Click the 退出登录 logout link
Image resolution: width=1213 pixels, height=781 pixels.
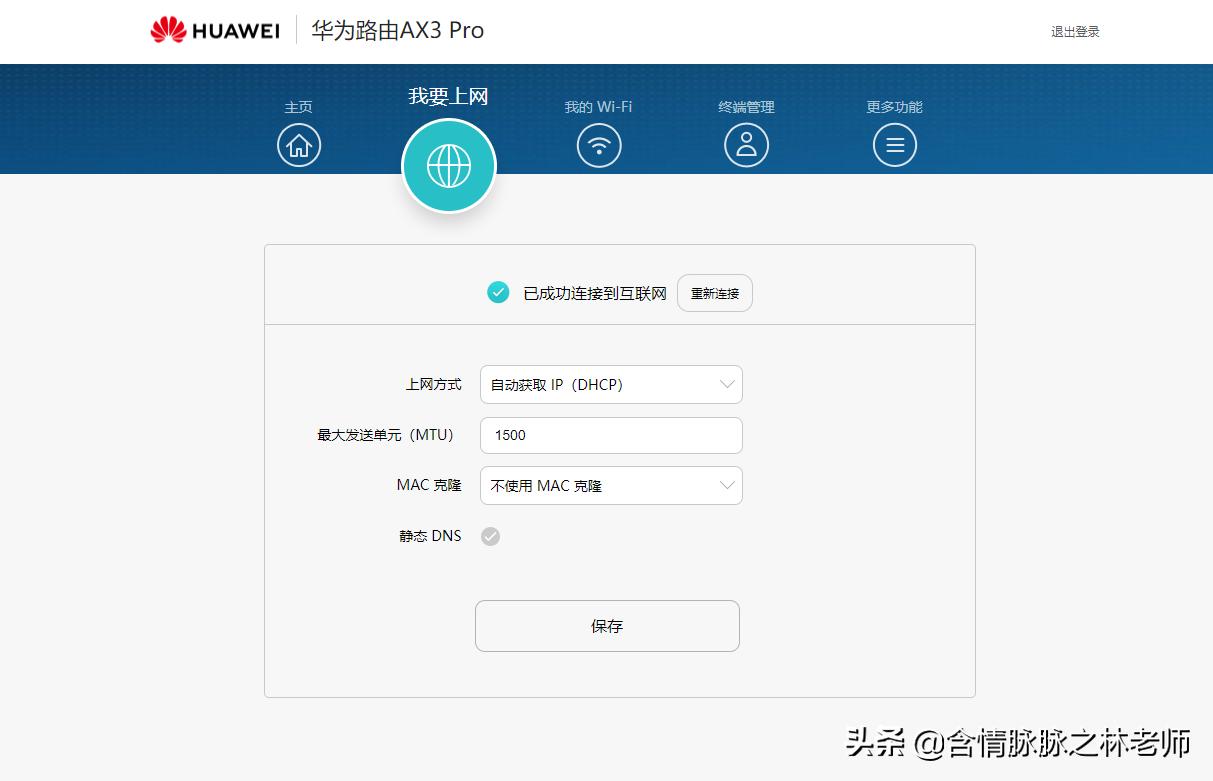click(1075, 31)
